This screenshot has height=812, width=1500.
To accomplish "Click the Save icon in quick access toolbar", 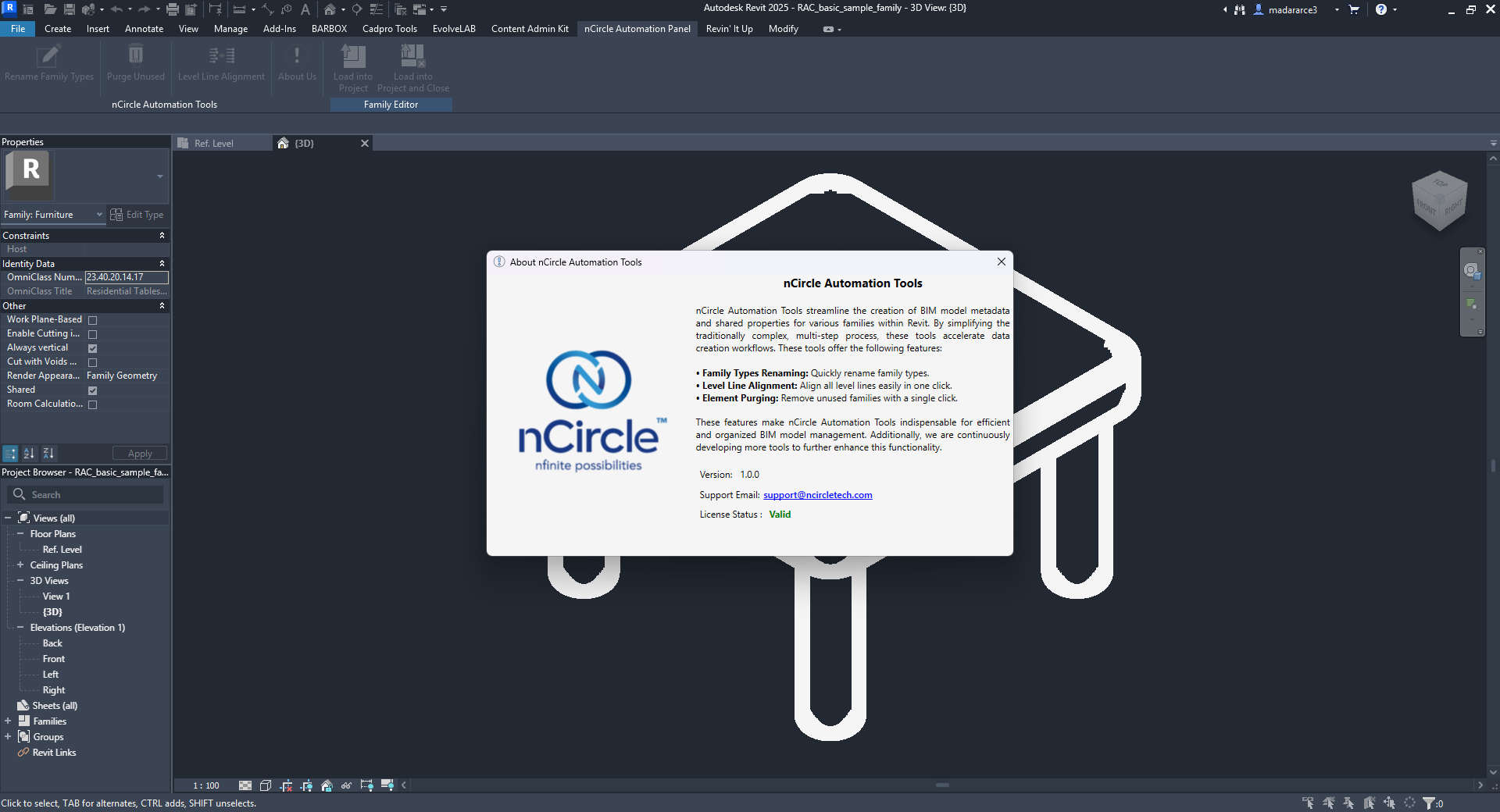I will coord(70,9).
